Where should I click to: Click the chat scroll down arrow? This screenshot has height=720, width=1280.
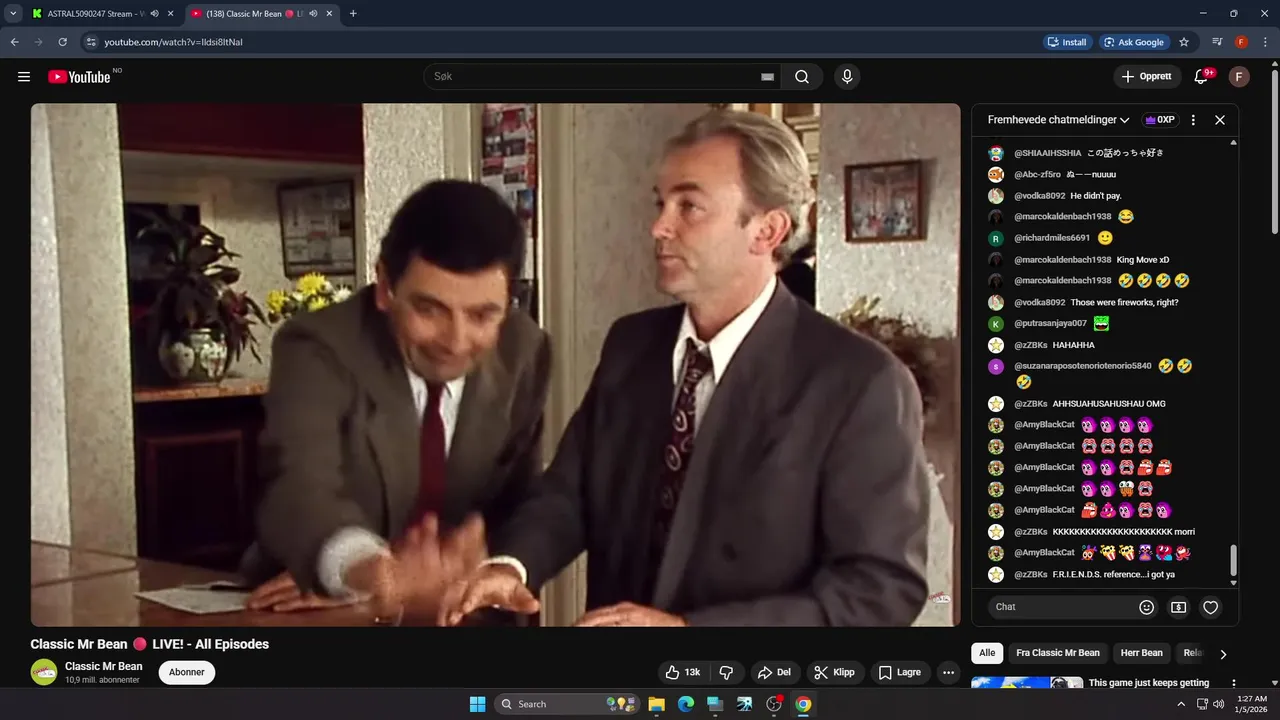1233,583
